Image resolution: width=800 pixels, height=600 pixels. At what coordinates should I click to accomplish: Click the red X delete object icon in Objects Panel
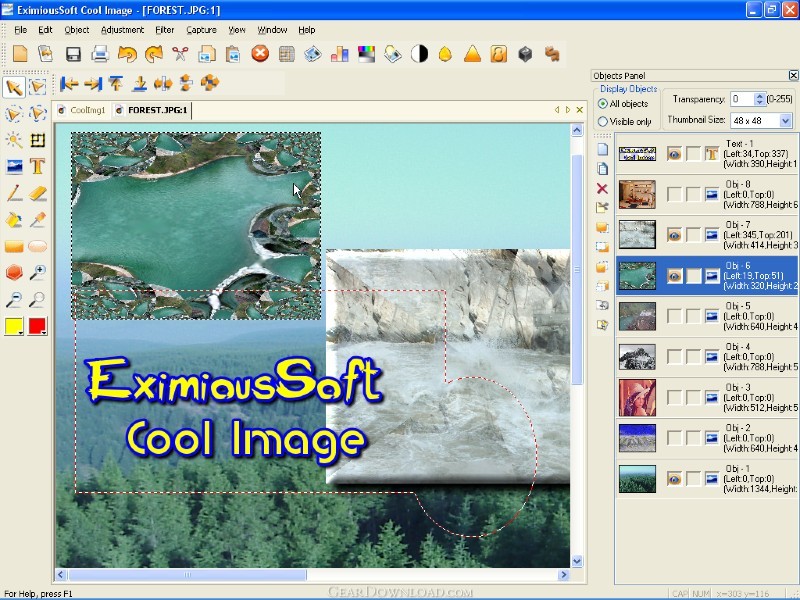[602, 189]
